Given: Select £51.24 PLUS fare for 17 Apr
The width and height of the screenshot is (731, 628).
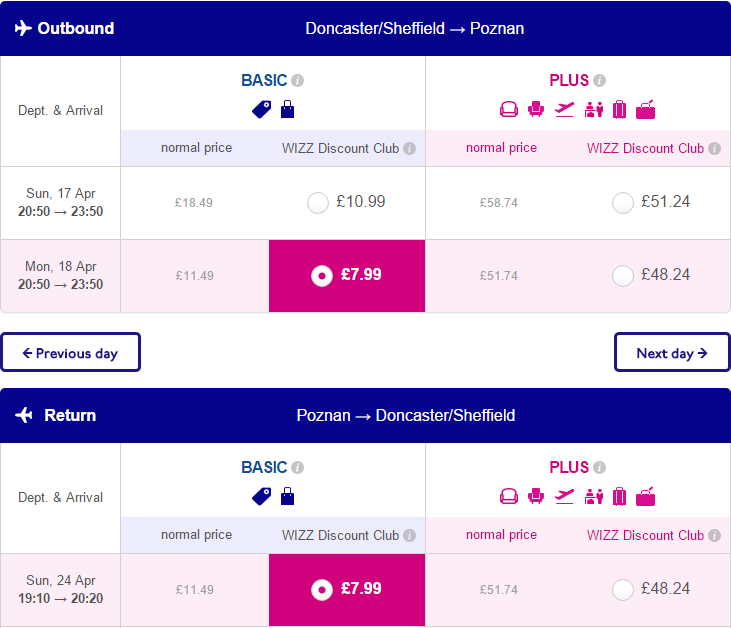Looking at the screenshot, I should coord(623,203).
